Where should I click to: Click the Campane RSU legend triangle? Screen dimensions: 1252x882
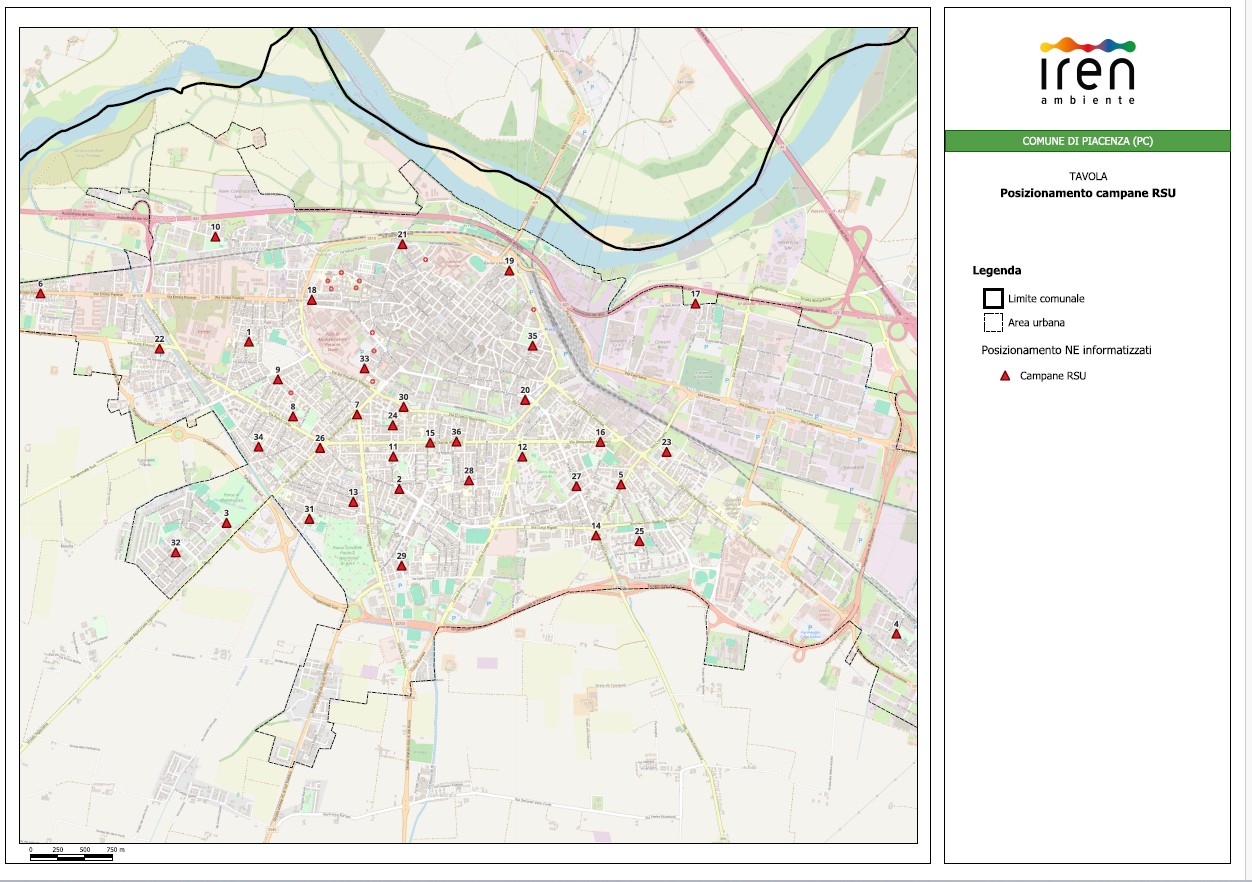point(1006,377)
